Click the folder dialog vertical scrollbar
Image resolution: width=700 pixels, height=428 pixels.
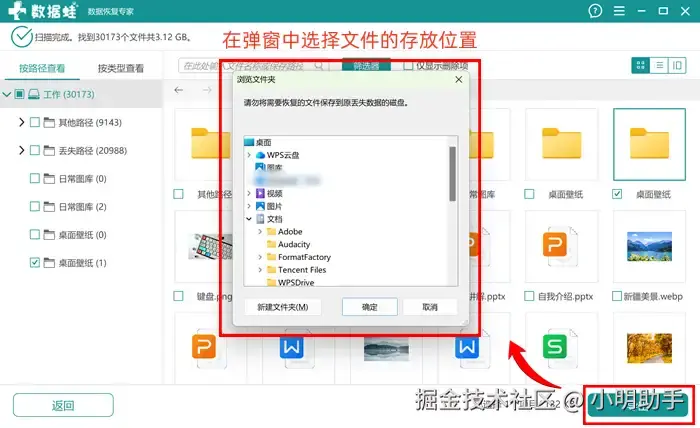453,174
